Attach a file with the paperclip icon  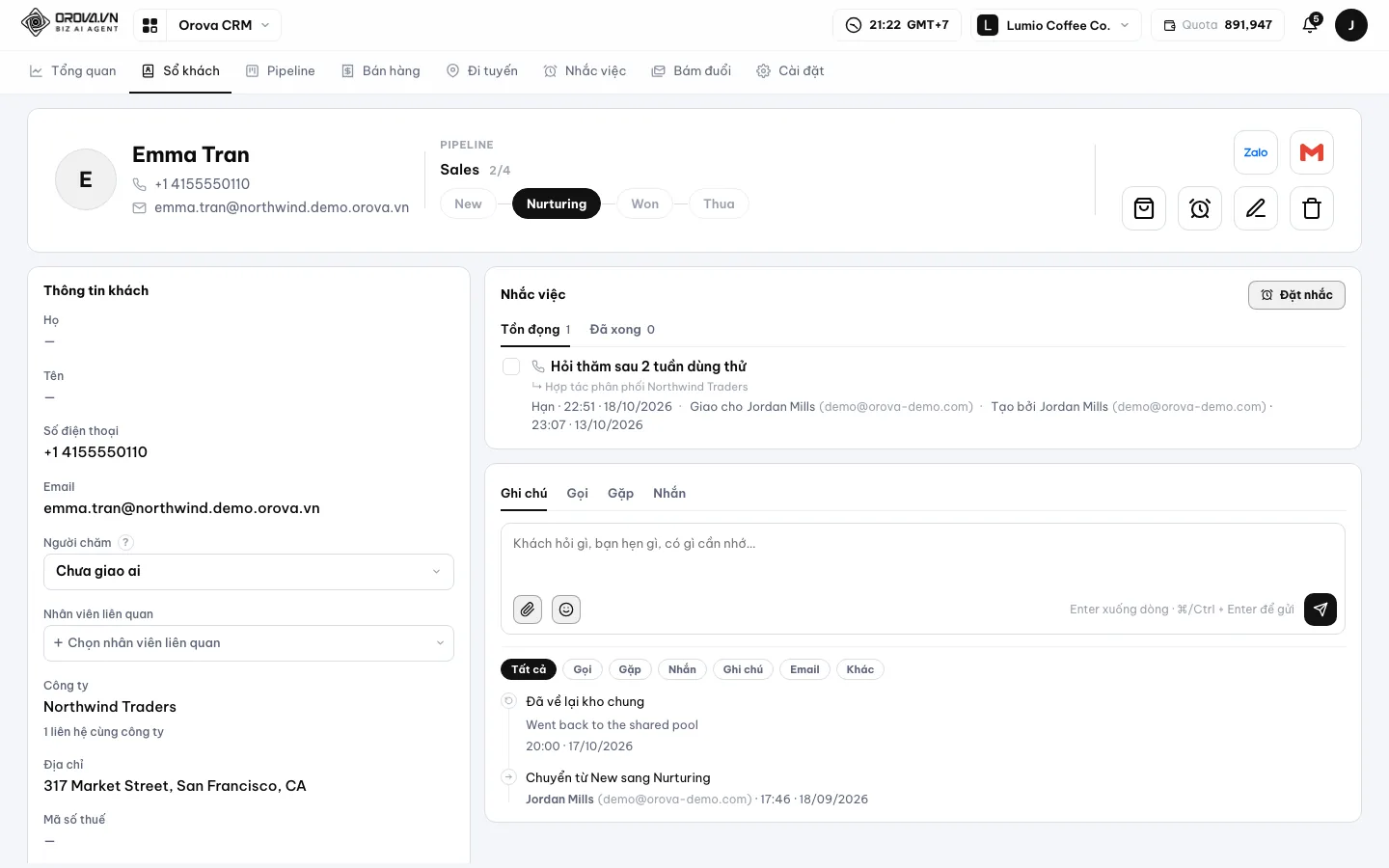(528, 610)
